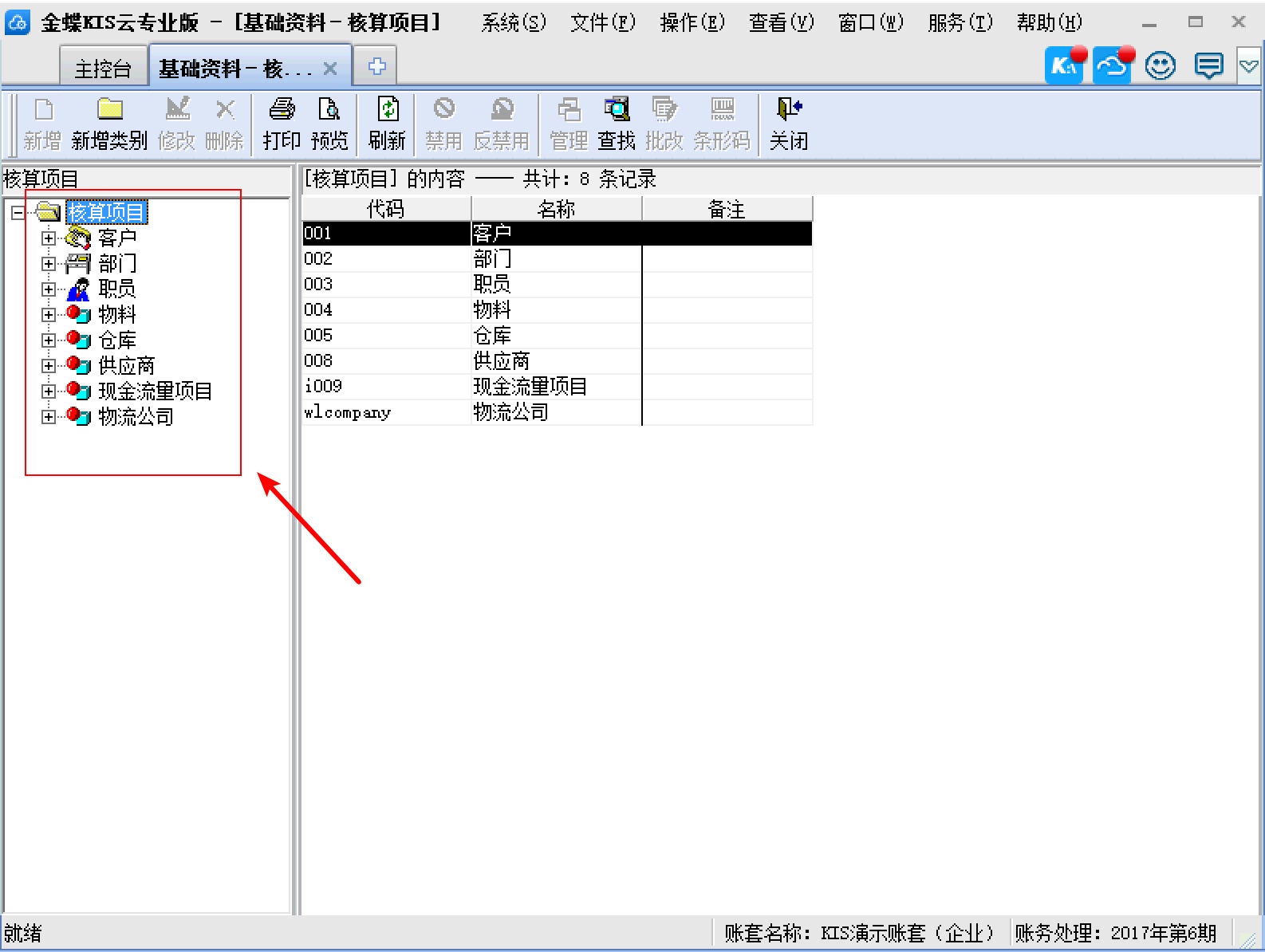1265x952 pixels.
Task: Collapse the 核算项目 root node
Action: pyautogui.click(x=18, y=213)
